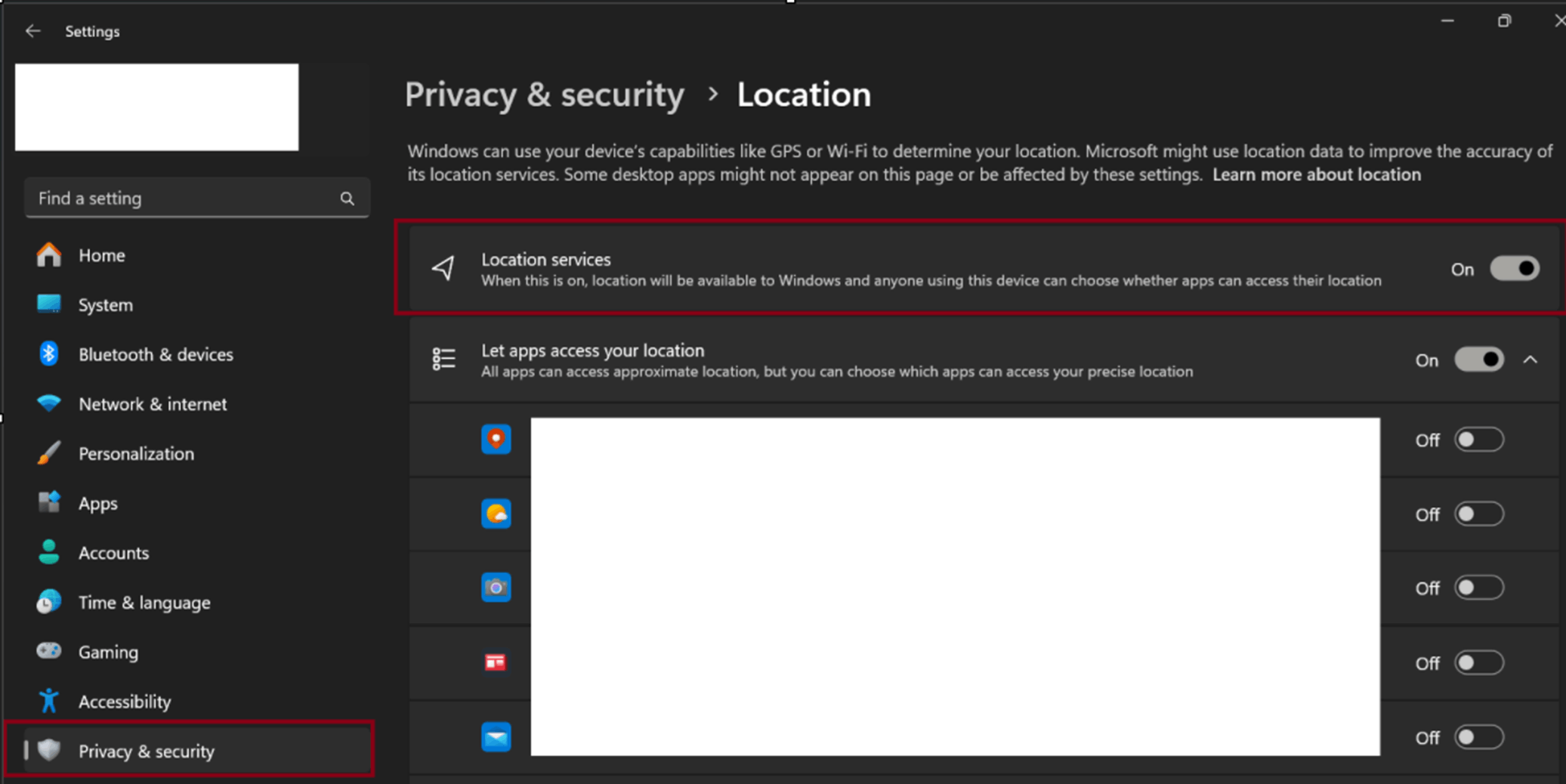Screen dimensions: 1566x784
Task: Click the System monitor icon
Action: point(49,304)
